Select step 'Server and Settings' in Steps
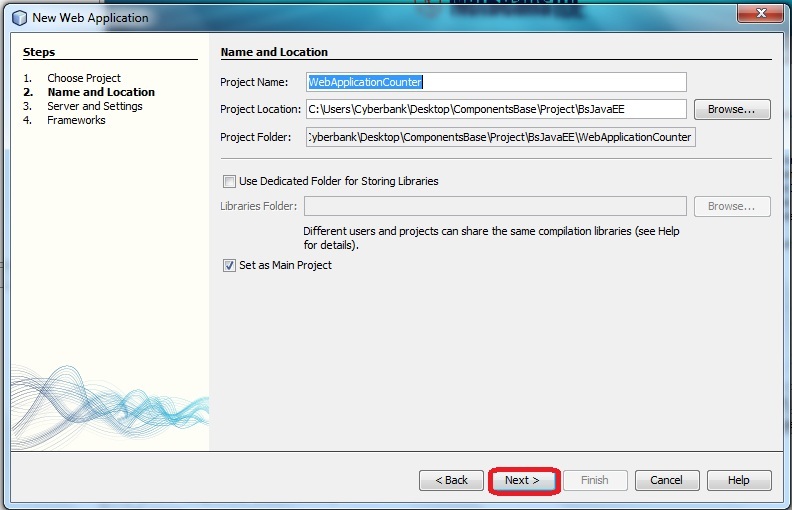This screenshot has height=510, width=792. click(94, 106)
